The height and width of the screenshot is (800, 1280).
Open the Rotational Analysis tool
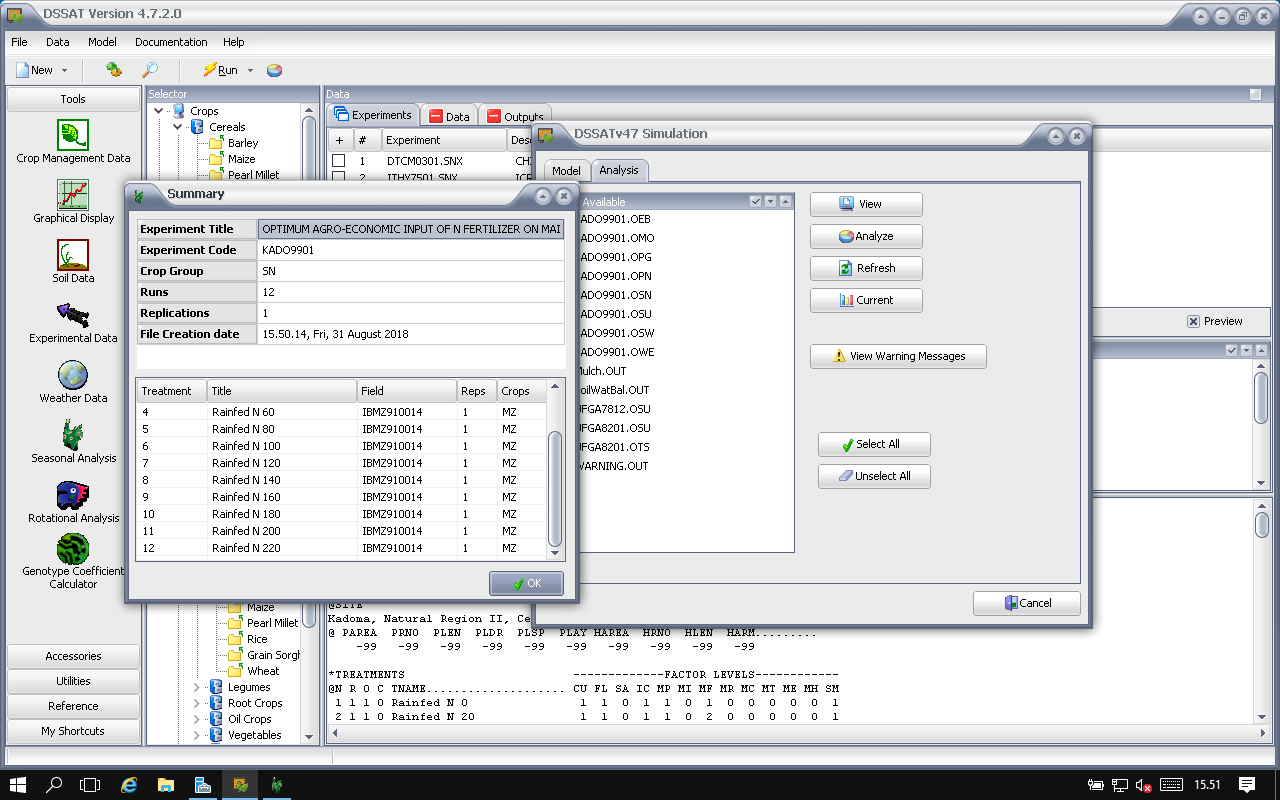(x=73, y=496)
